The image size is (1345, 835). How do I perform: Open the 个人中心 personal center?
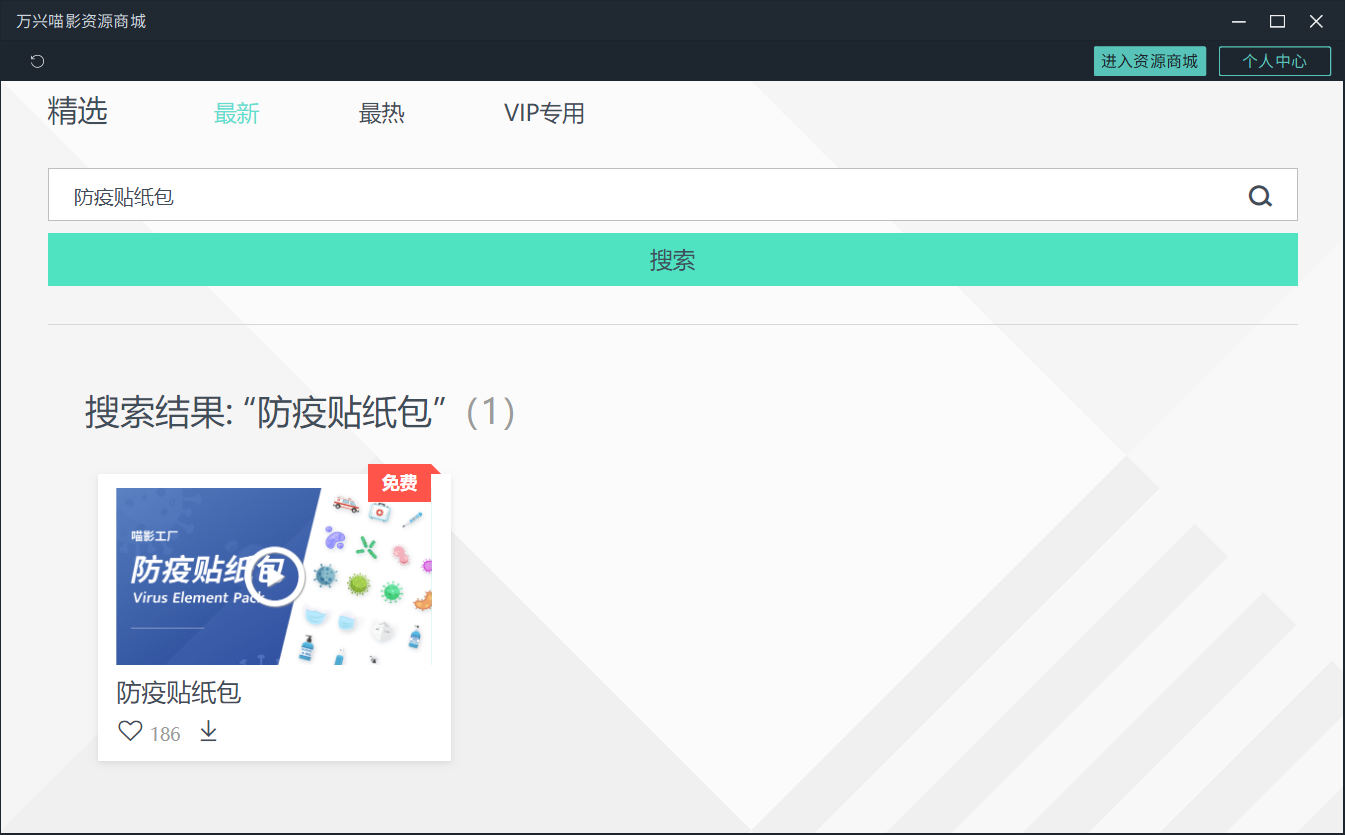click(x=1275, y=61)
